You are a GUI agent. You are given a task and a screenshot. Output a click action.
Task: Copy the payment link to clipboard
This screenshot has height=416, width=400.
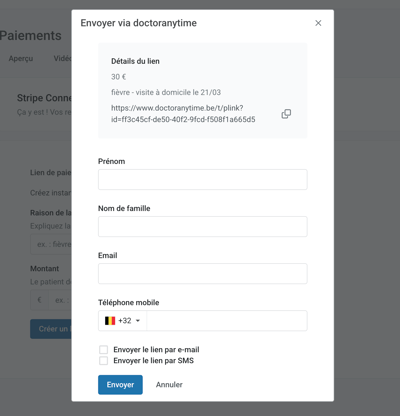286,114
